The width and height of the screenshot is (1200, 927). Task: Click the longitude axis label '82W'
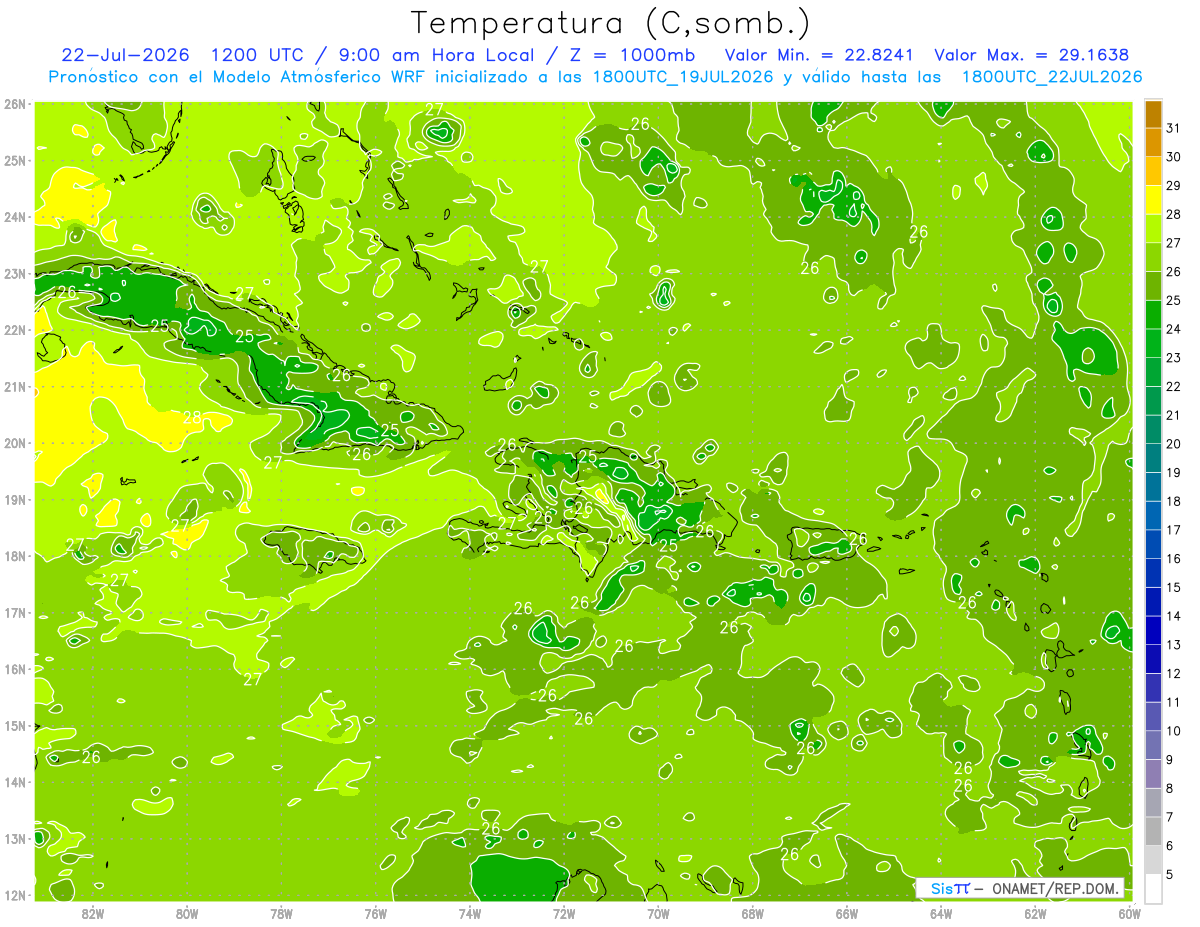[x=93, y=914]
